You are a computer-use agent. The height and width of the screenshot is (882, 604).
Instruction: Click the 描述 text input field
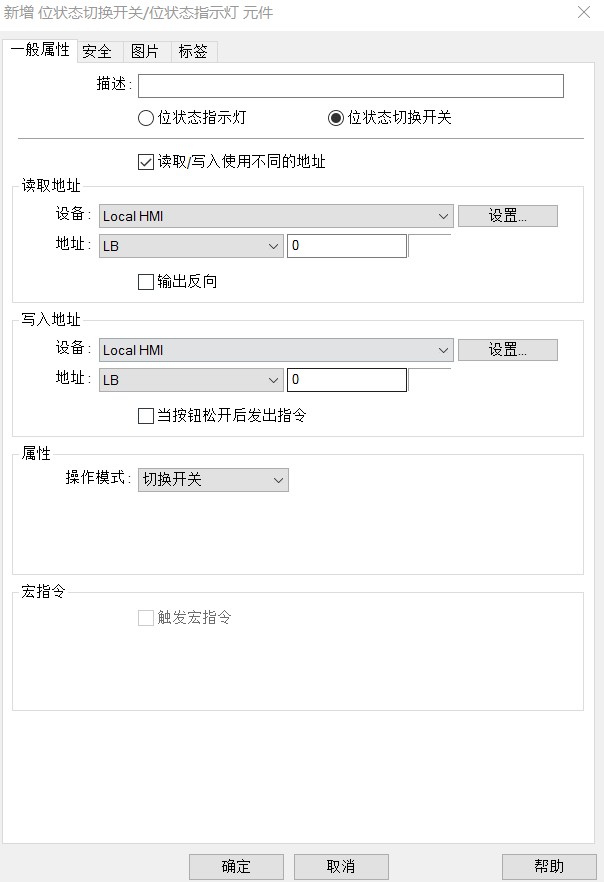coord(350,86)
